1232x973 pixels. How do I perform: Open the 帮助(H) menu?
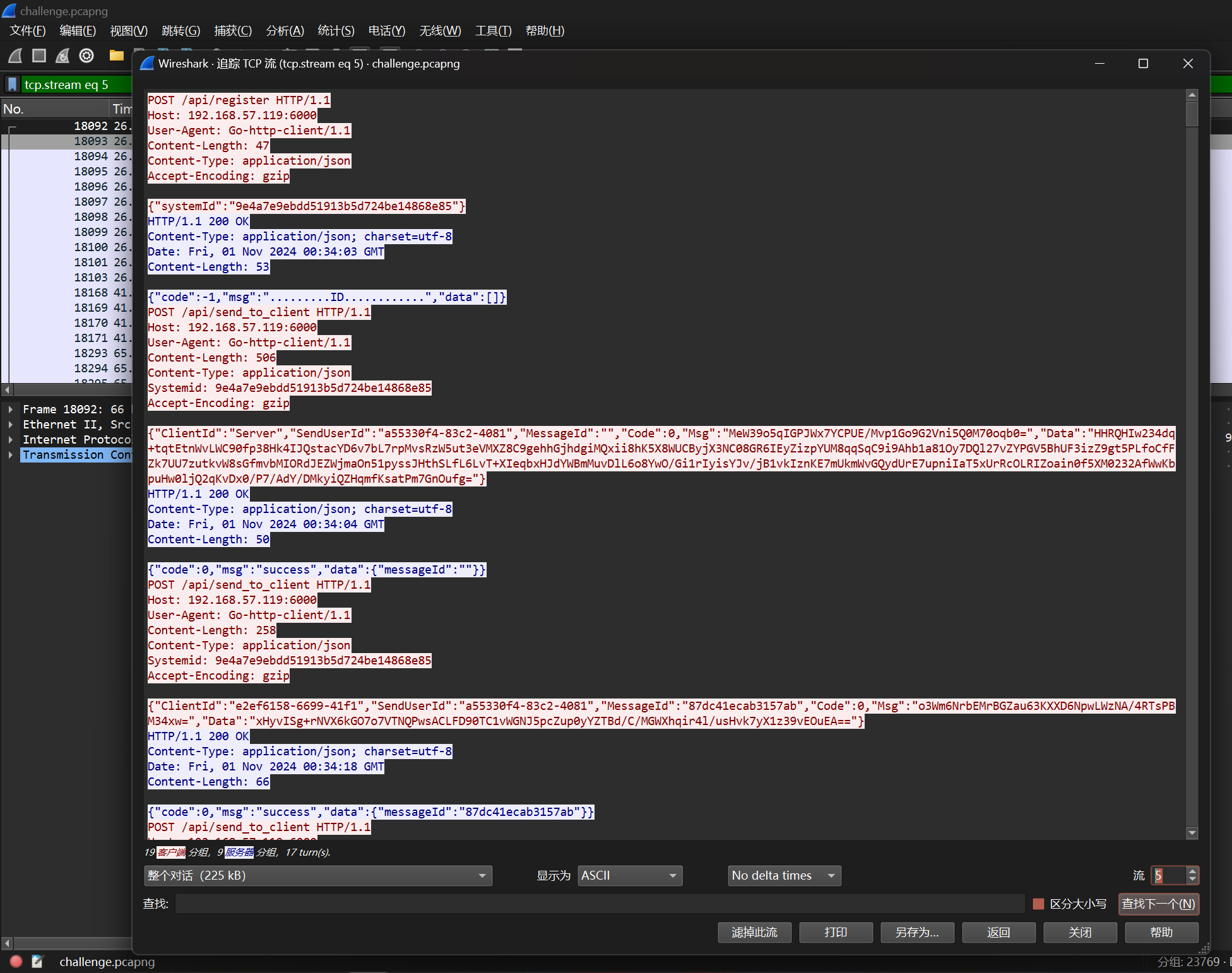545,31
